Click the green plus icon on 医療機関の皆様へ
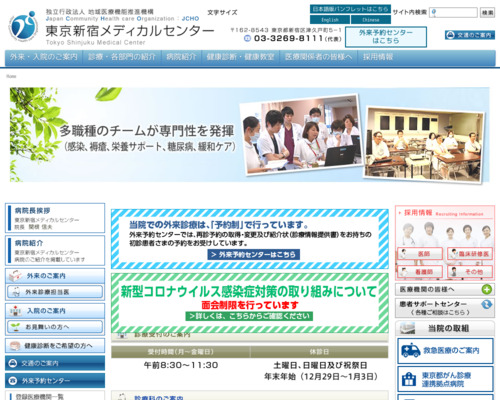Viewport: 500px width, 400px height. click(x=487, y=289)
